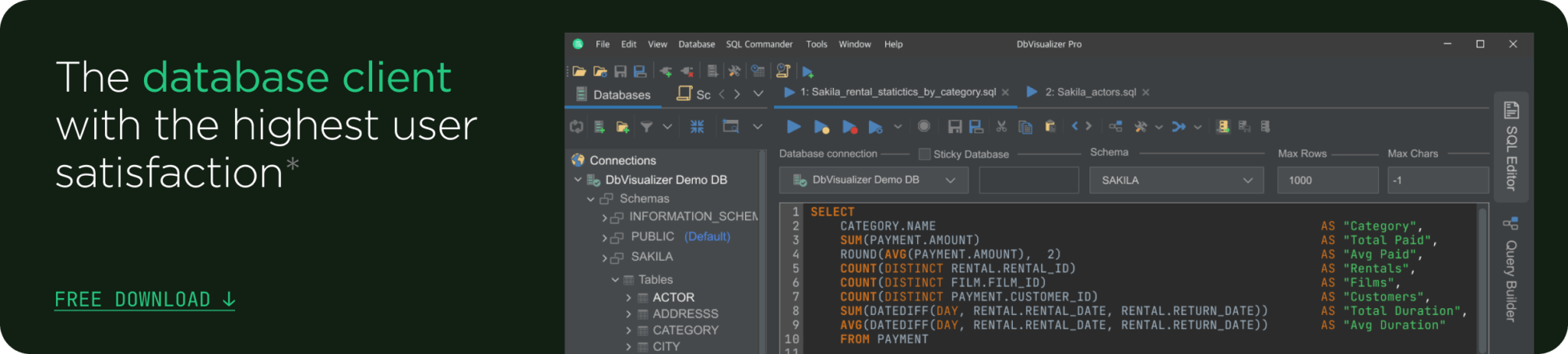Open the execute options dropdown arrow
Image resolution: width=1568 pixels, height=354 pixels.
tap(898, 127)
